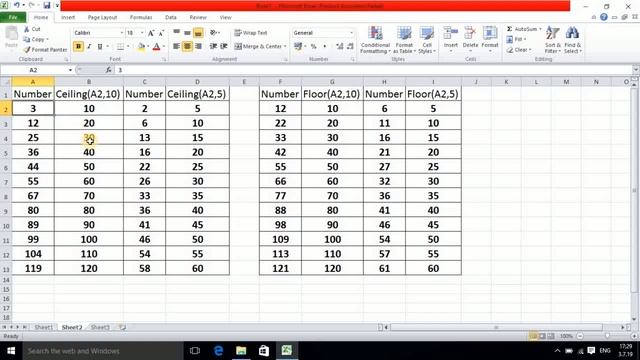Click inside the formula bar
This screenshot has width=640, height=360.
tap(376, 70)
